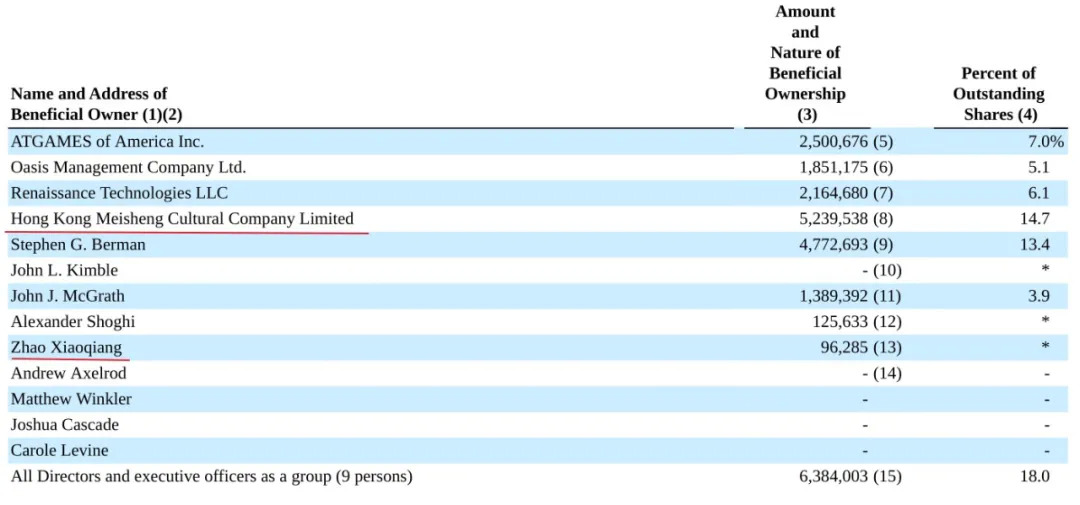Click the Alexander Shoghi name
Image resolution: width=1080 pixels, height=505 pixels.
click(x=72, y=322)
